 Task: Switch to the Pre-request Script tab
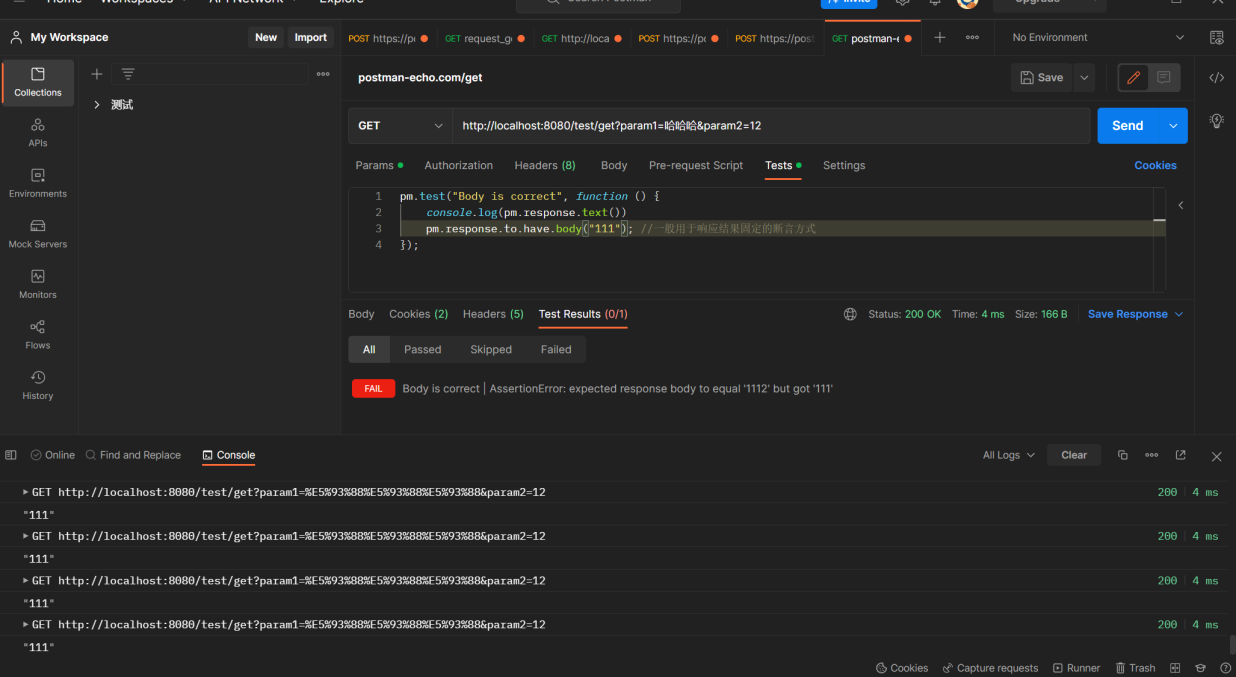coord(696,166)
